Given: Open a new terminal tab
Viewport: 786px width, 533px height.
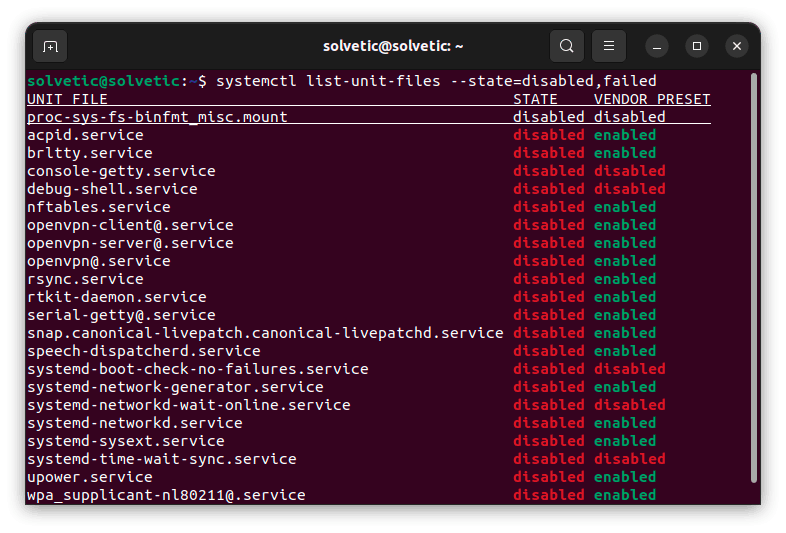Looking at the screenshot, I should 50,46.
